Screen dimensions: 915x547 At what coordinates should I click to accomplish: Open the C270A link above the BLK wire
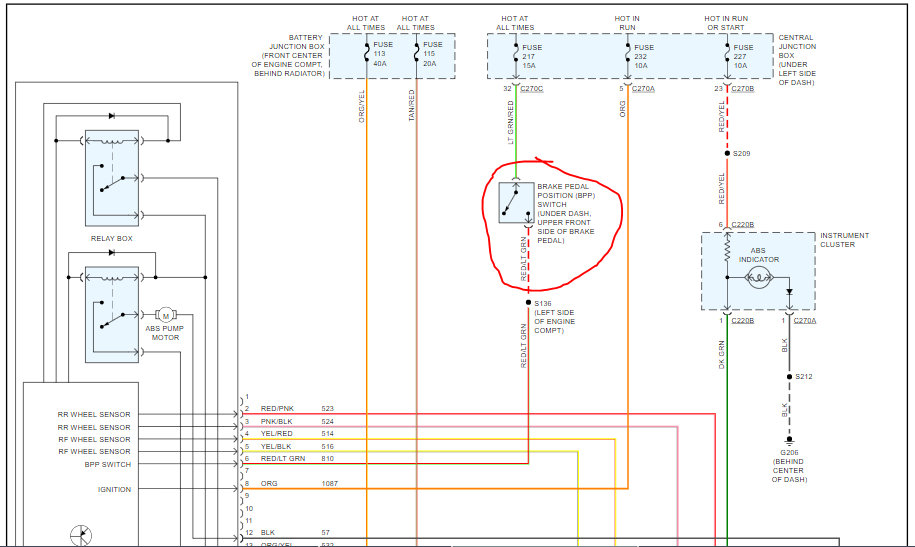pos(805,320)
